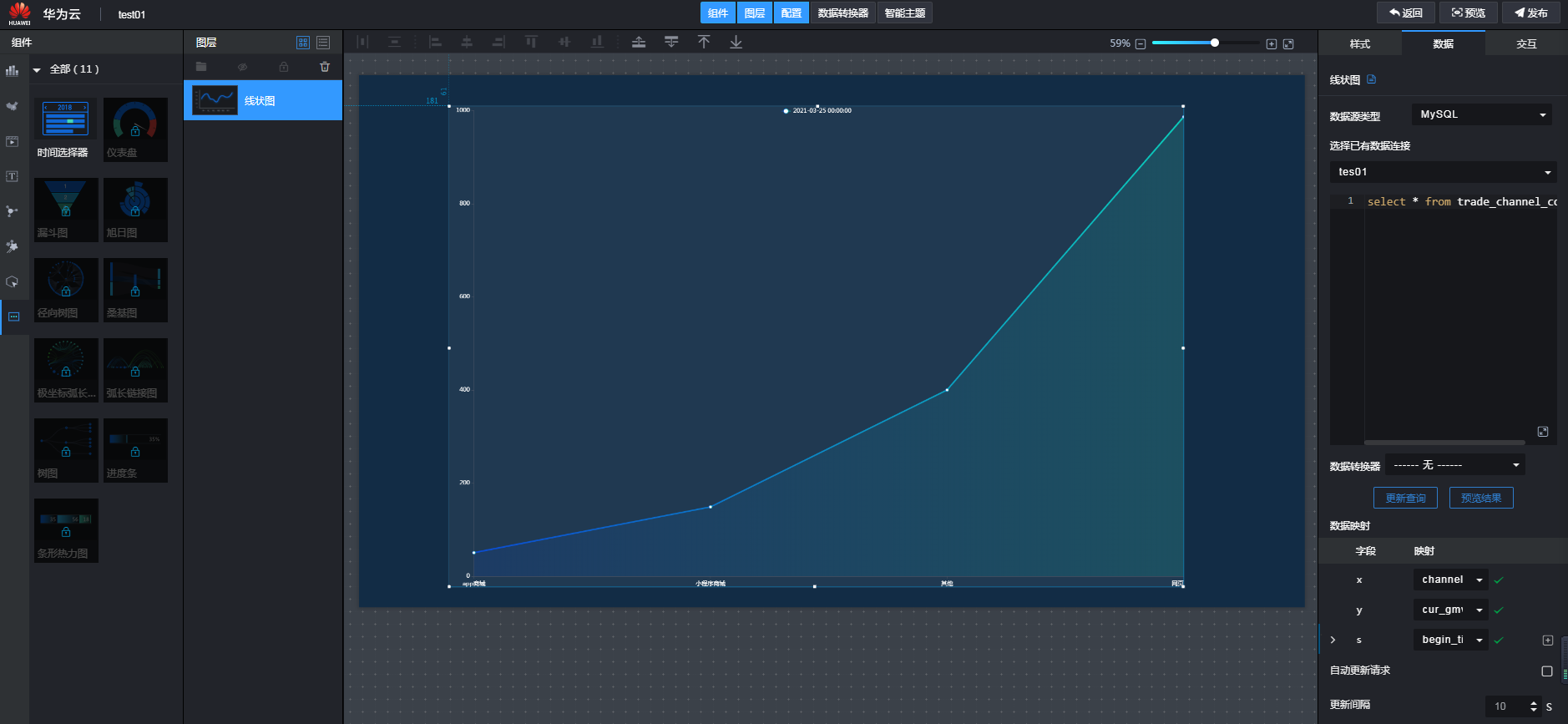Viewport: 1568px width, 724px height.
Task: Click the horizontal distribute icon in toolbar
Action: pos(362,42)
